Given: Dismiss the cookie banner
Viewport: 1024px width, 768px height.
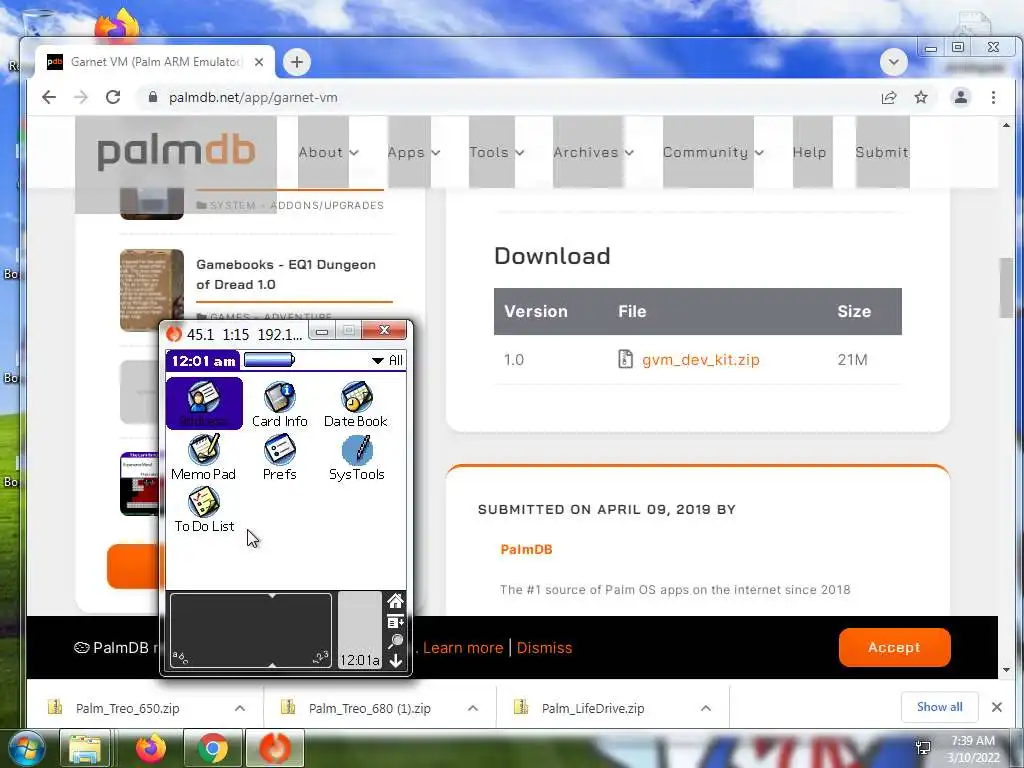Looking at the screenshot, I should click(544, 648).
